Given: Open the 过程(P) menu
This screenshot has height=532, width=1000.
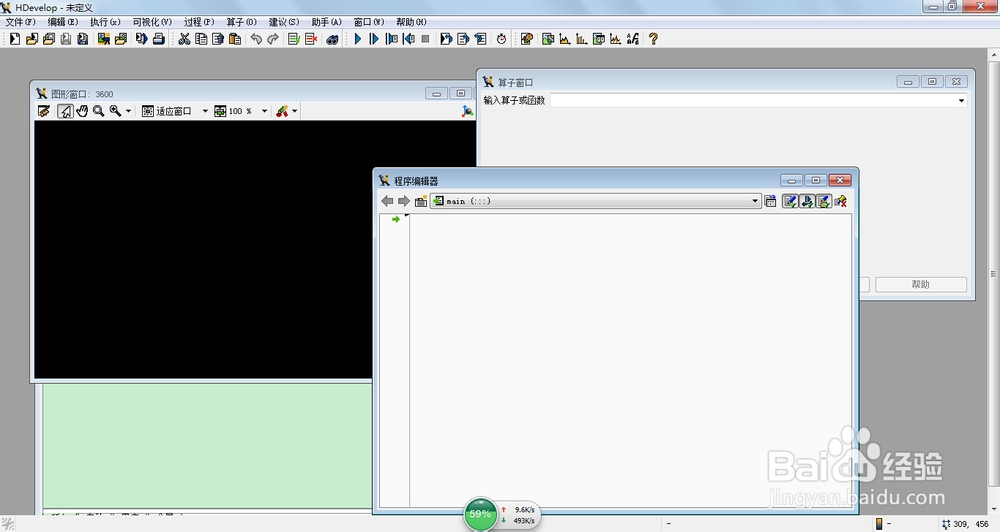Looking at the screenshot, I should pyautogui.click(x=199, y=22).
